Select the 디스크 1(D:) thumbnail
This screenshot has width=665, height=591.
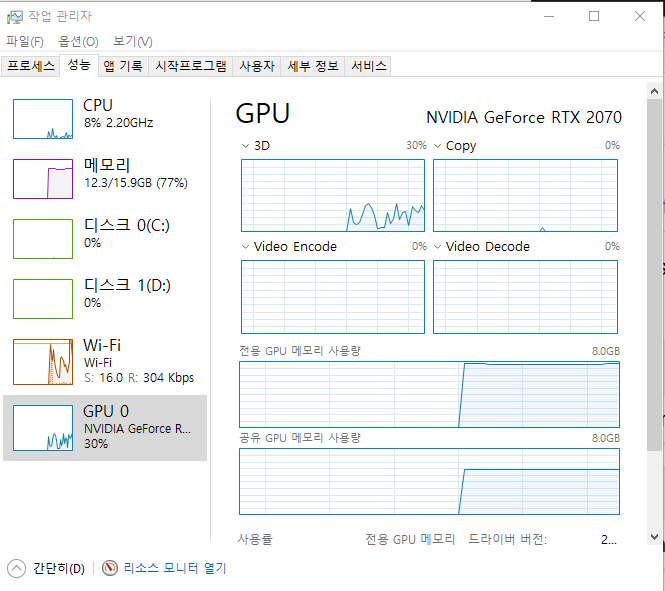pos(43,299)
